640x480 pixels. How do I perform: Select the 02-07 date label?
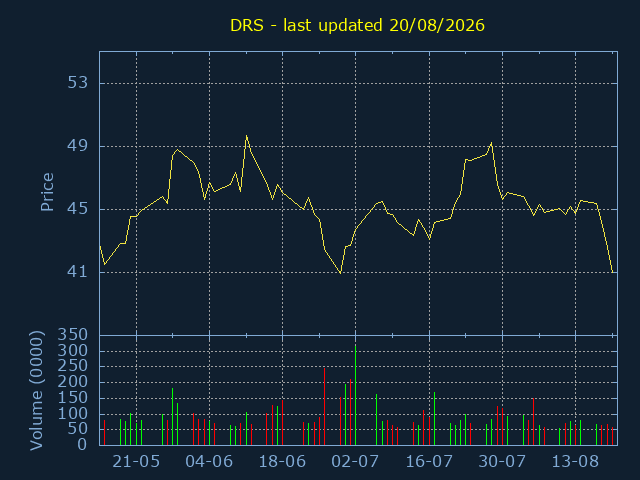pyautogui.click(x=355, y=462)
